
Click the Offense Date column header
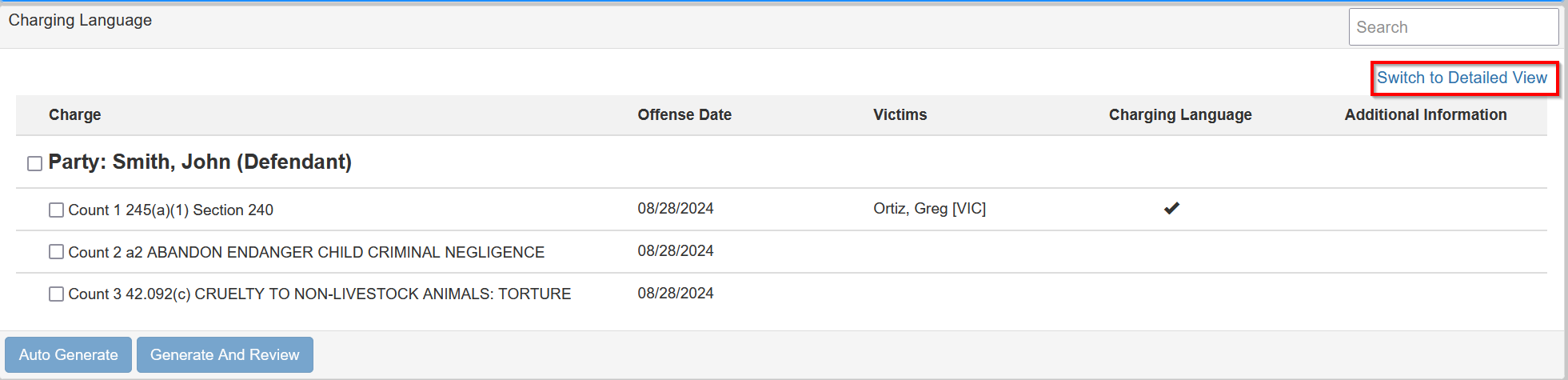684,115
